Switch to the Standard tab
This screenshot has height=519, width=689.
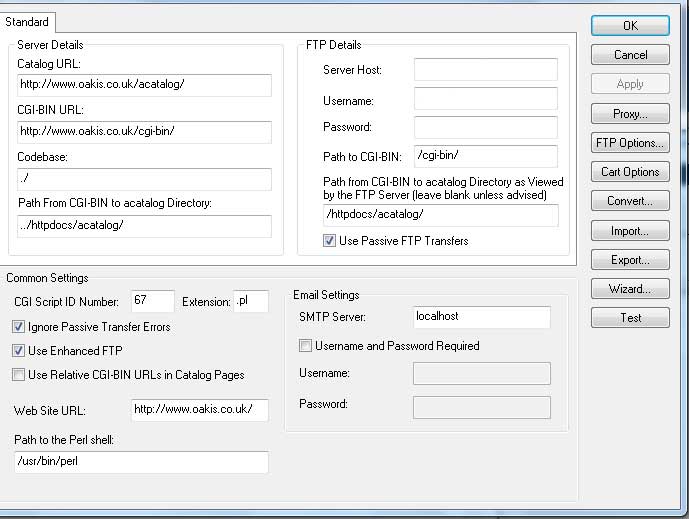pyautogui.click(x=27, y=22)
